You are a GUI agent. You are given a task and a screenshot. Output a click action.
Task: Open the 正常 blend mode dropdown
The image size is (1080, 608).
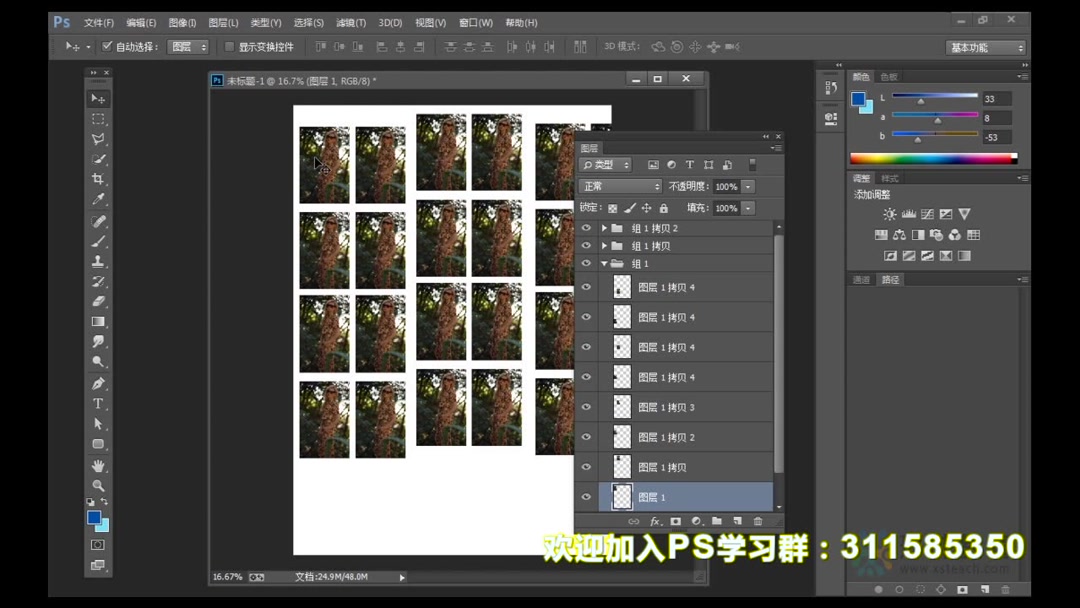pos(619,186)
